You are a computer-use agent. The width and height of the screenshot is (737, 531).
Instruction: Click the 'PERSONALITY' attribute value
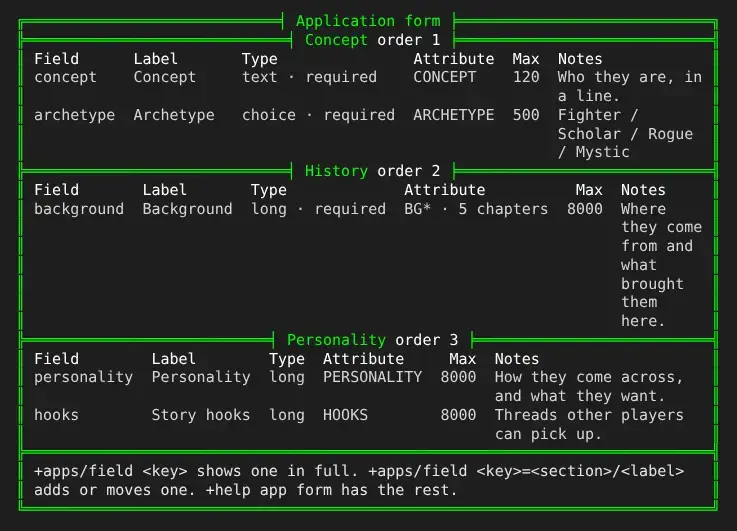coord(372,377)
